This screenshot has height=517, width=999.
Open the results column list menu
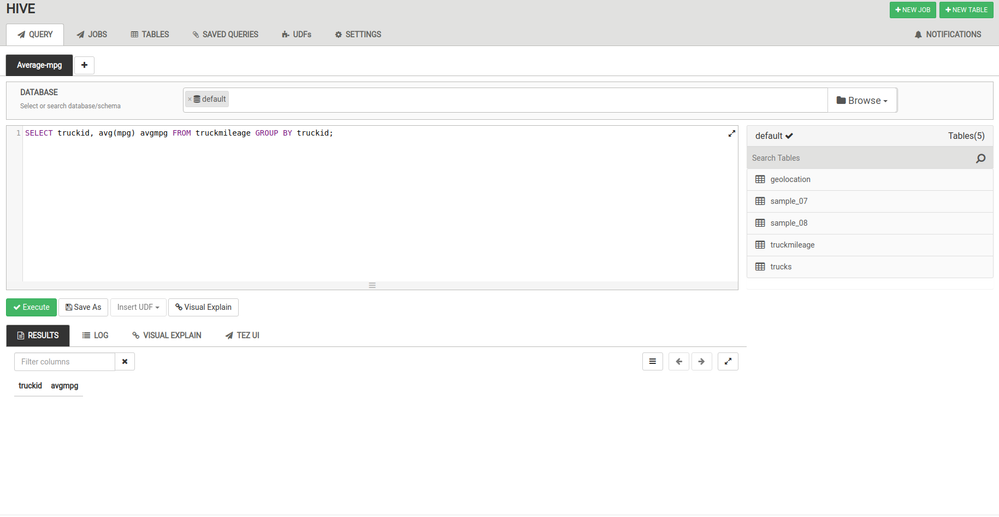tap(652, 361)
